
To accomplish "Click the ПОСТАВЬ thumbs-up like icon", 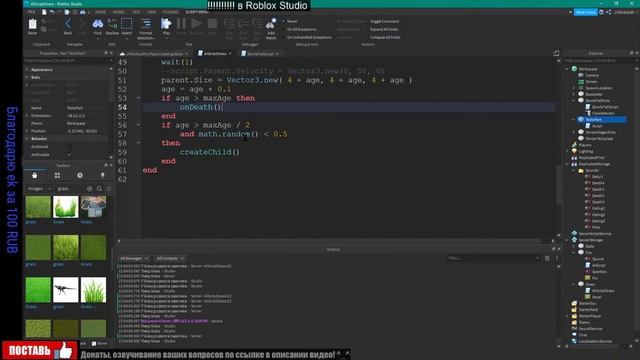I will 64,350.
